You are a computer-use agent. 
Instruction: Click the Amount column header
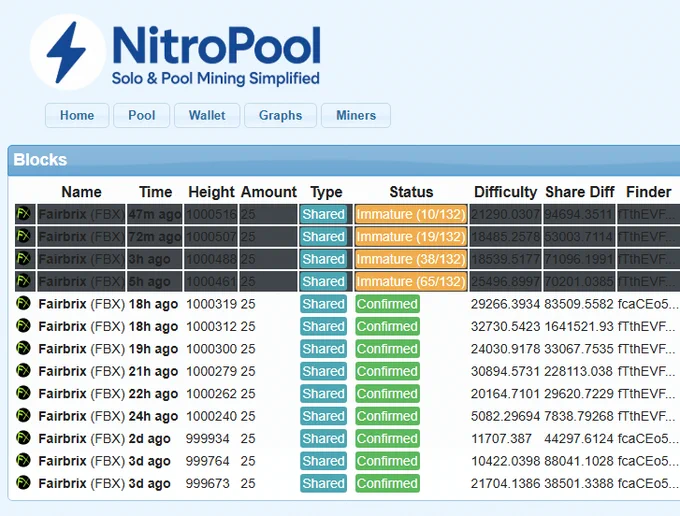click(x=269, y=192)
